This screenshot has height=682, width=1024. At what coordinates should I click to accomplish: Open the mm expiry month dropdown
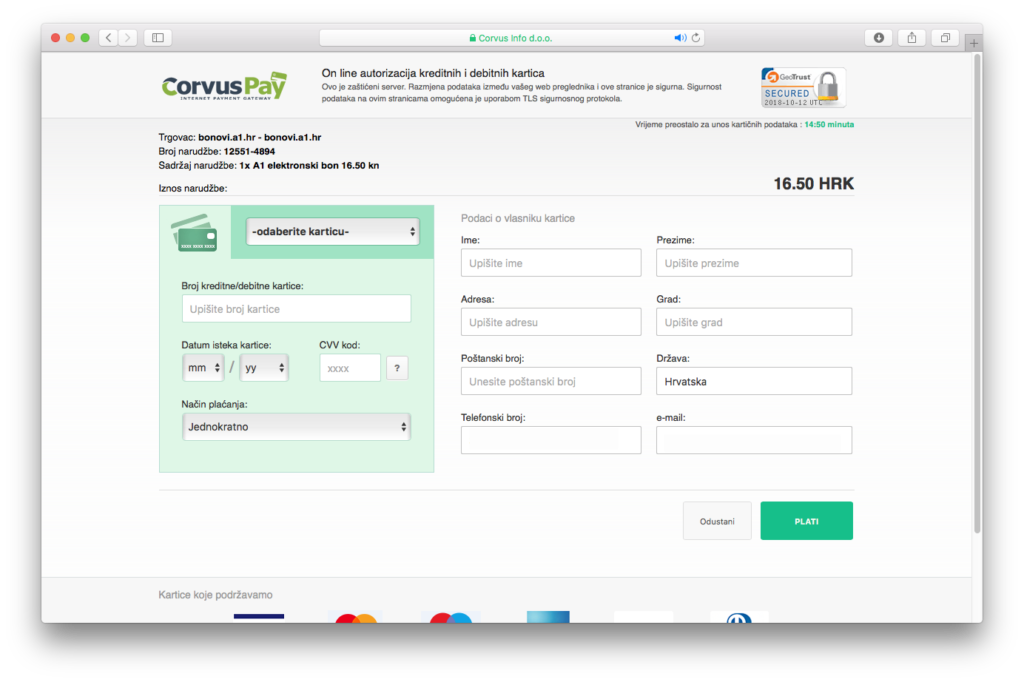click(203, 368)
